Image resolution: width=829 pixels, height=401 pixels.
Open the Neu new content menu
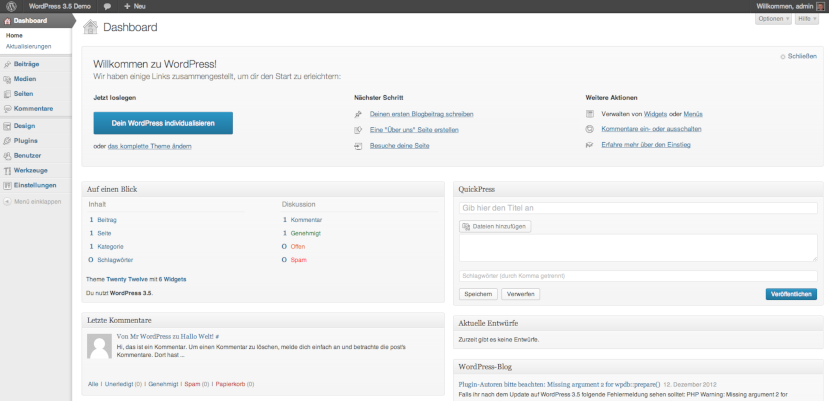click(135, 6)
